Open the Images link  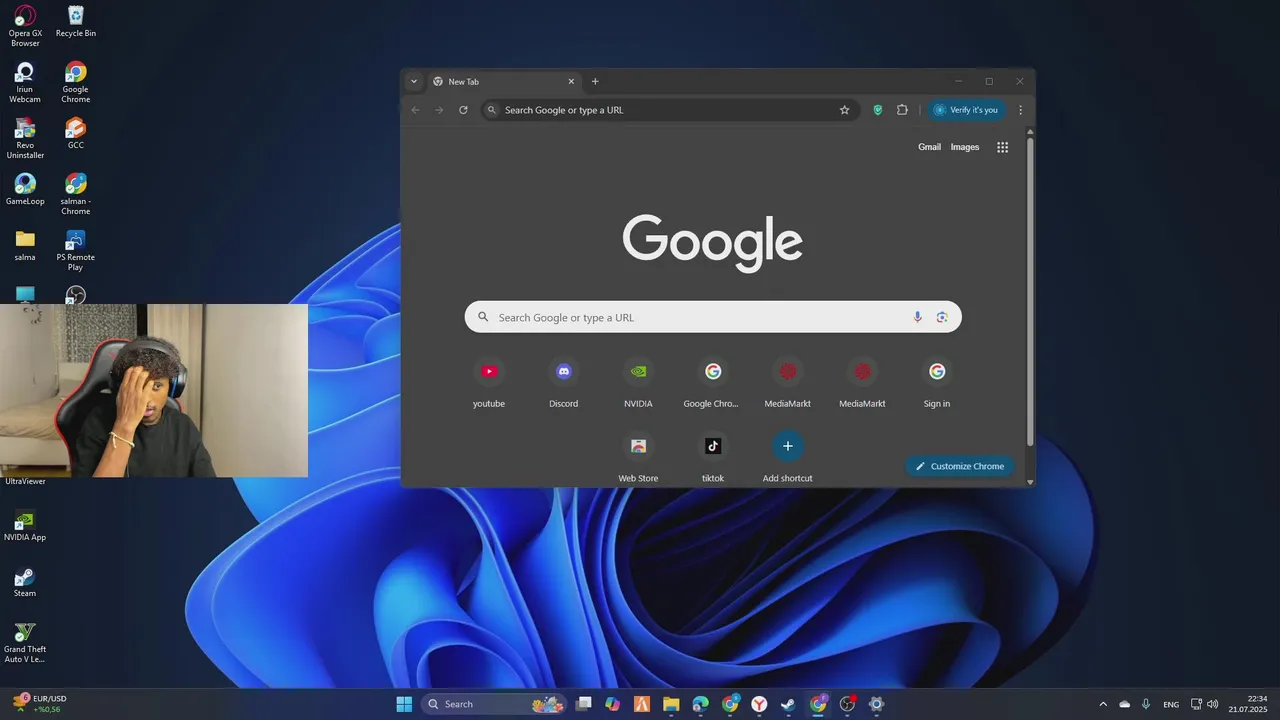point(965,147)
